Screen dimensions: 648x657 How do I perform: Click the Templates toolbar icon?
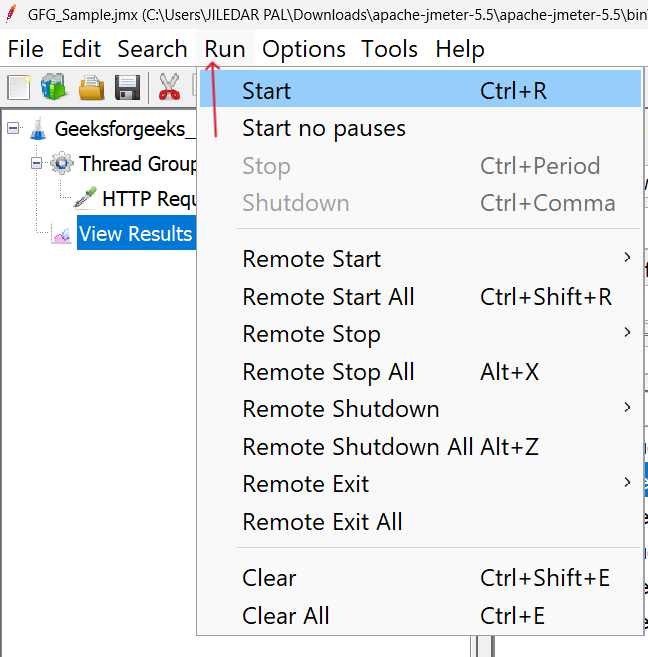[53, 87]
